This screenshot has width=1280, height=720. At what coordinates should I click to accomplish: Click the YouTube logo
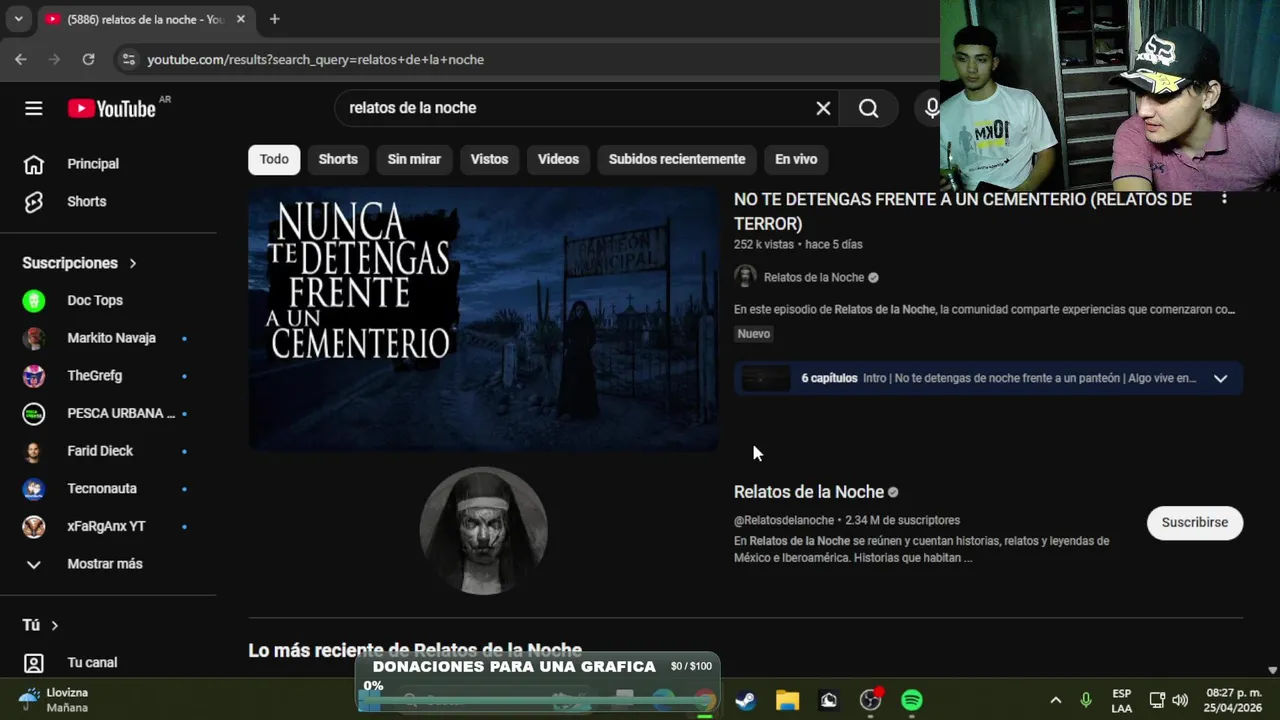click(112, 108)
